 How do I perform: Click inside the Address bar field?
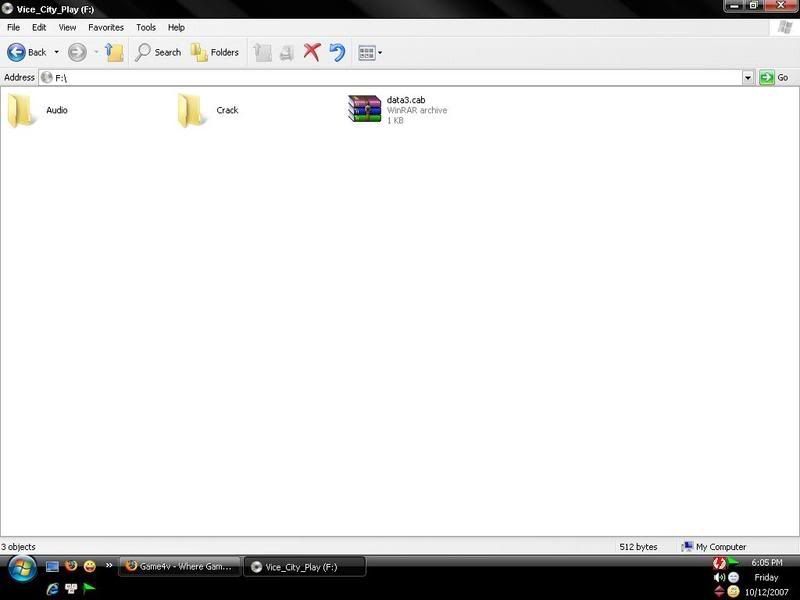click(x=390, y=78)
